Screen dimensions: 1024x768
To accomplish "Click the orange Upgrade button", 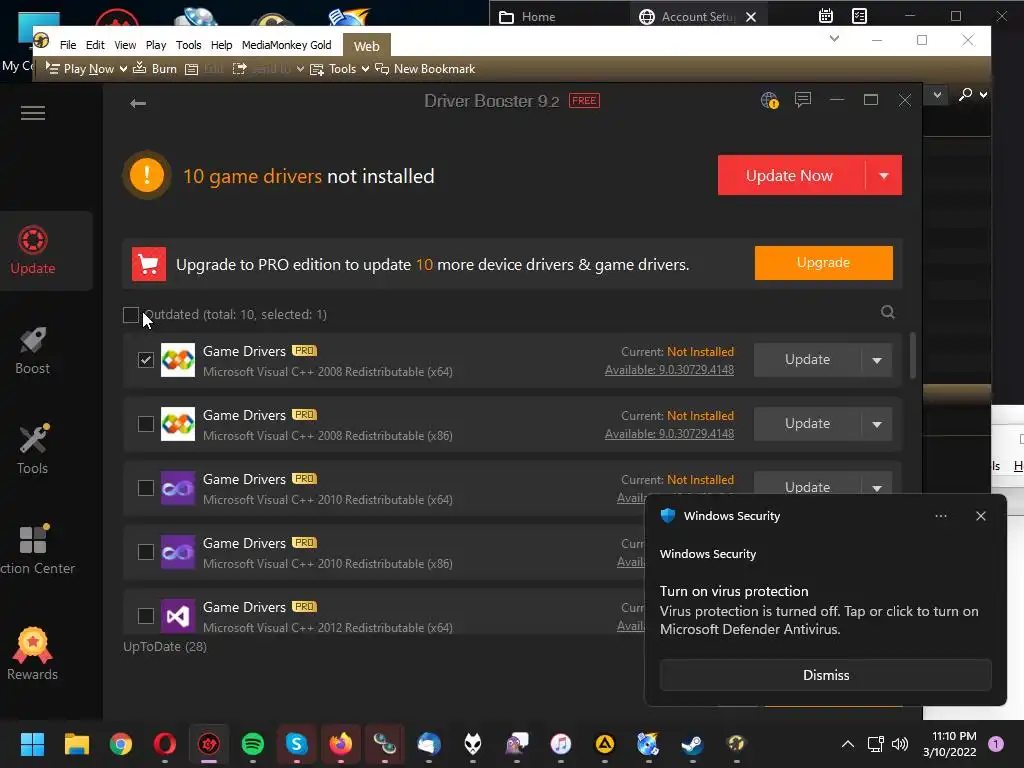I will coord(824,263).
